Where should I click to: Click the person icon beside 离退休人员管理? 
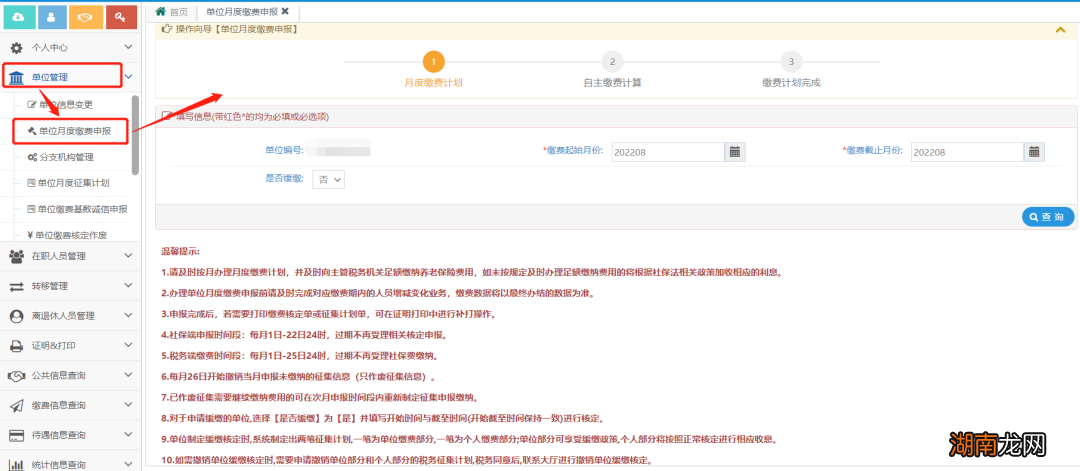click(17, 316)
